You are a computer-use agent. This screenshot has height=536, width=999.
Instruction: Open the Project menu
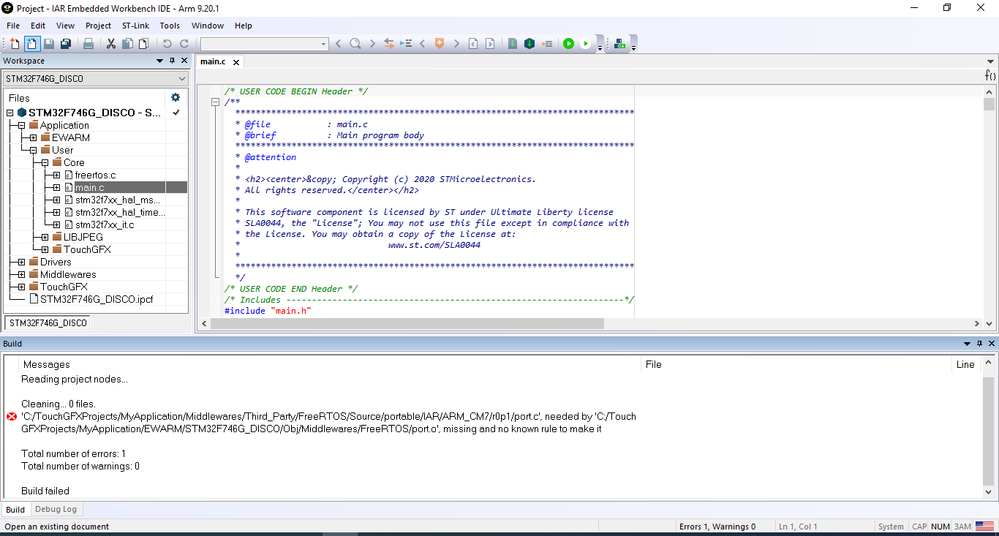pyautogui.click(x=97, y=25)
